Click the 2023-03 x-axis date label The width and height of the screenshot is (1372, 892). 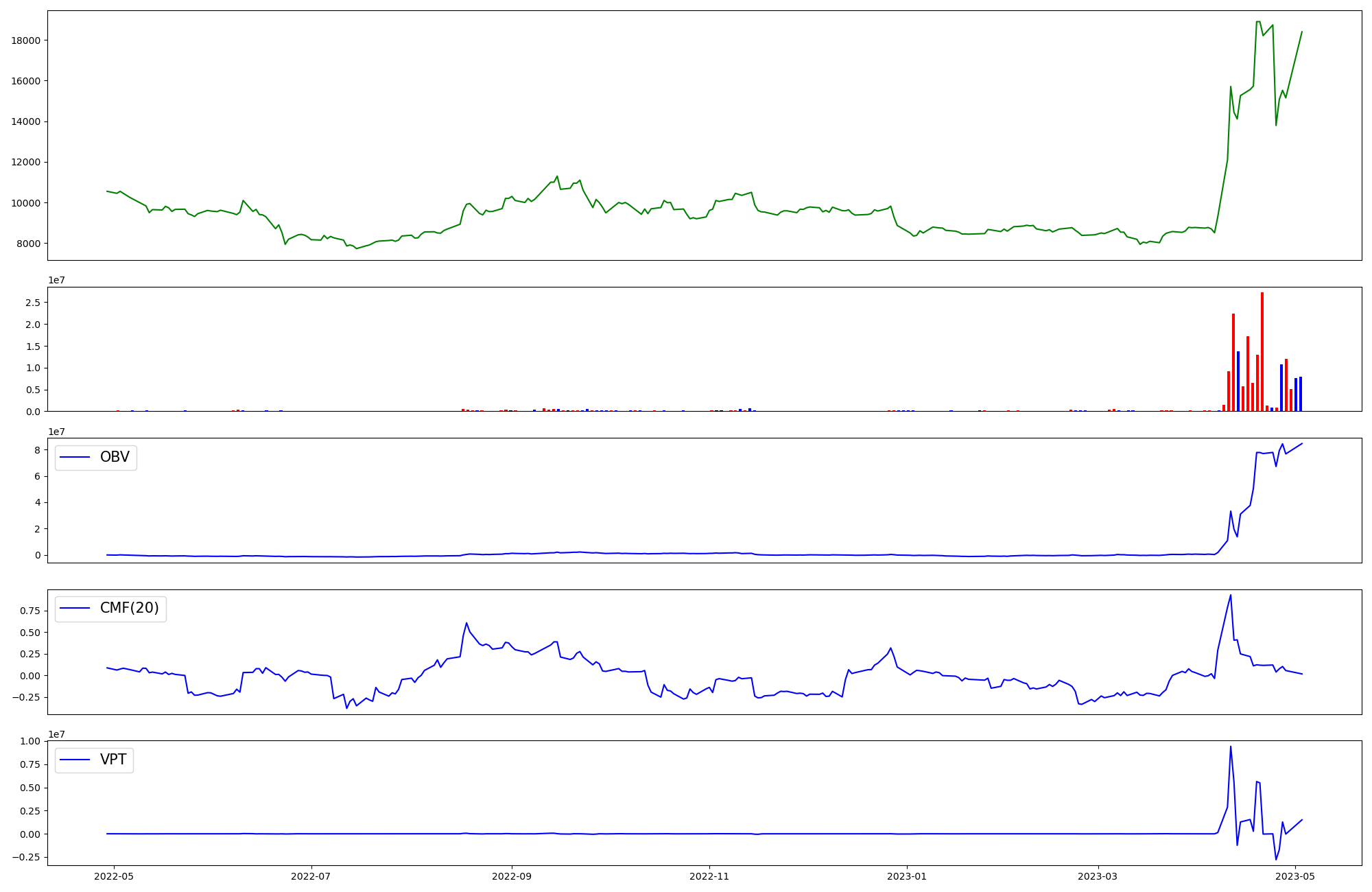(1098, 876)
